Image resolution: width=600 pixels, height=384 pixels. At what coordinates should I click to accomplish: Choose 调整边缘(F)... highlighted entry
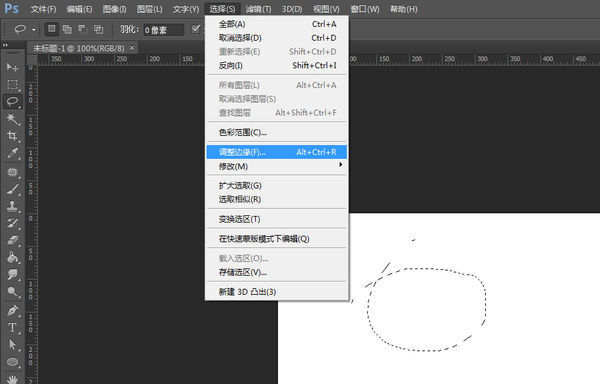277,152
